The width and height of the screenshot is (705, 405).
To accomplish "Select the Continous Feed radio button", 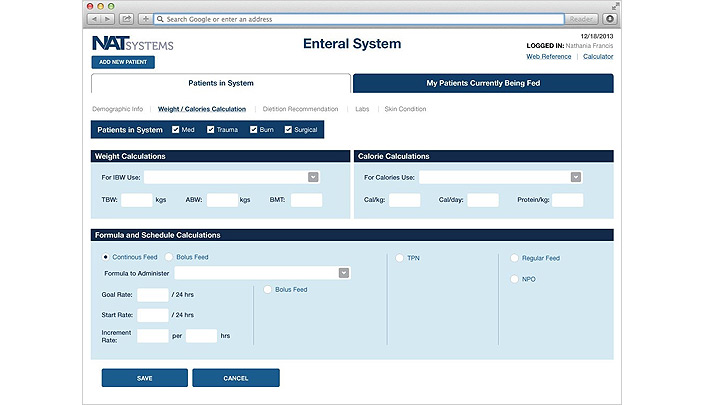I will point(105,257).
